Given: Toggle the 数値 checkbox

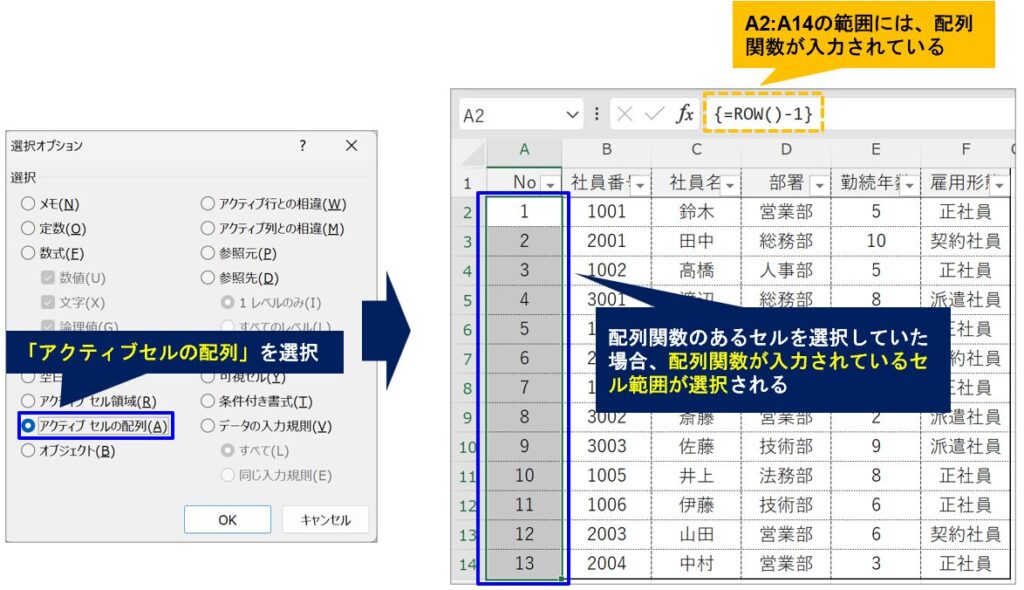Looking at the screenshot, I should point(48,278).
